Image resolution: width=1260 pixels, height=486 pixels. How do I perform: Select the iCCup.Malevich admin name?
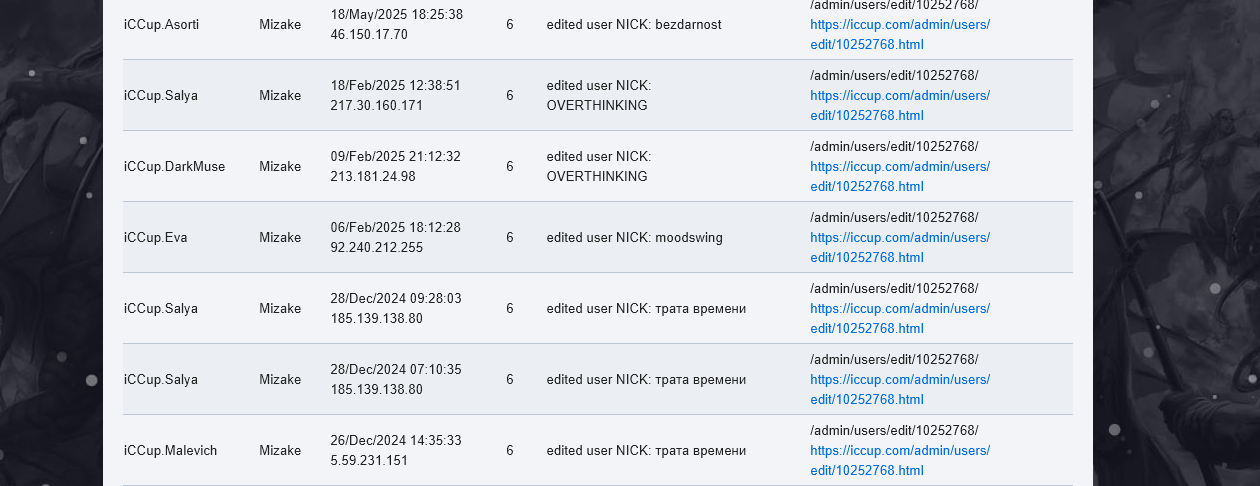[170, 450]
